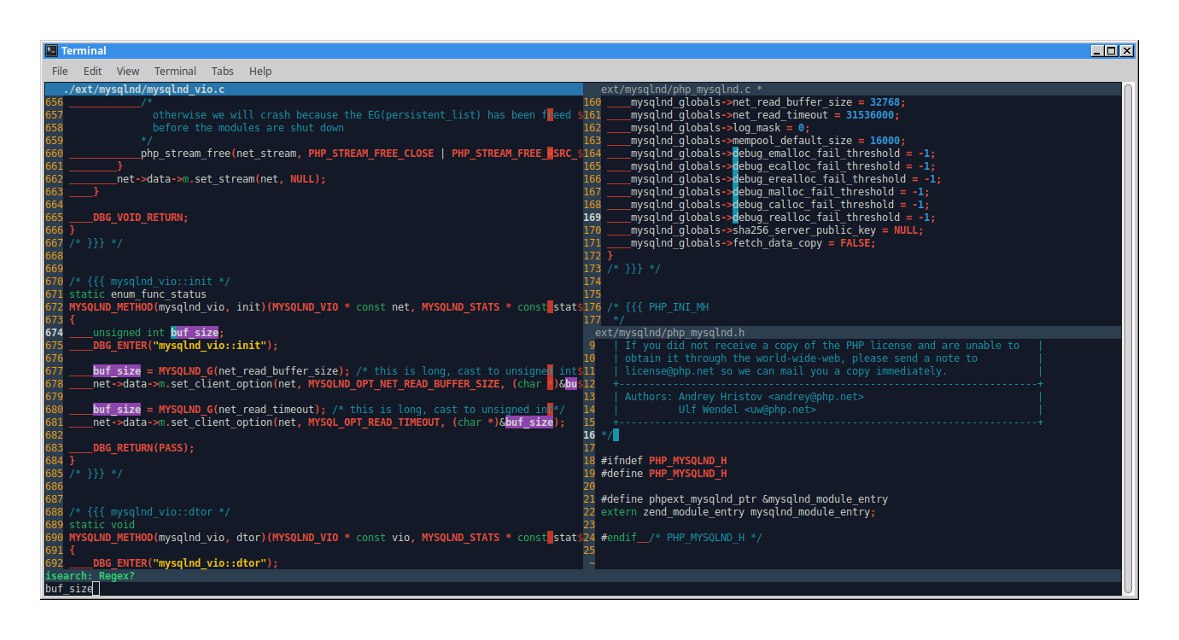Click debug_realloc_fail_threshold on line 169
This screenshot has height=640, width=1179.
point(817,217)
